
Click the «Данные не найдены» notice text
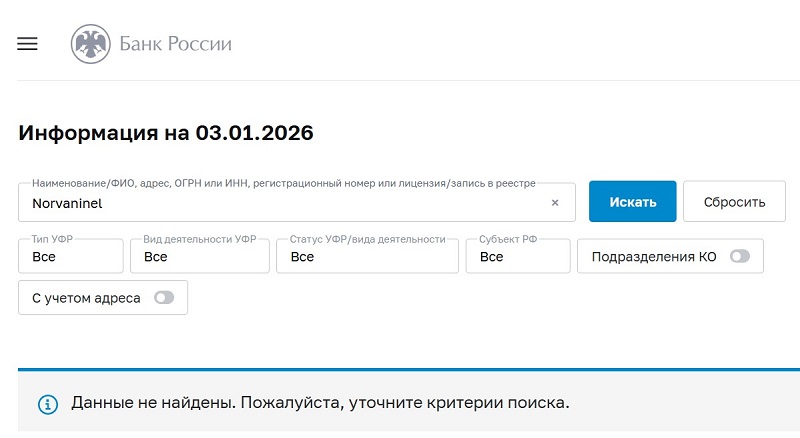coord(320,404)
